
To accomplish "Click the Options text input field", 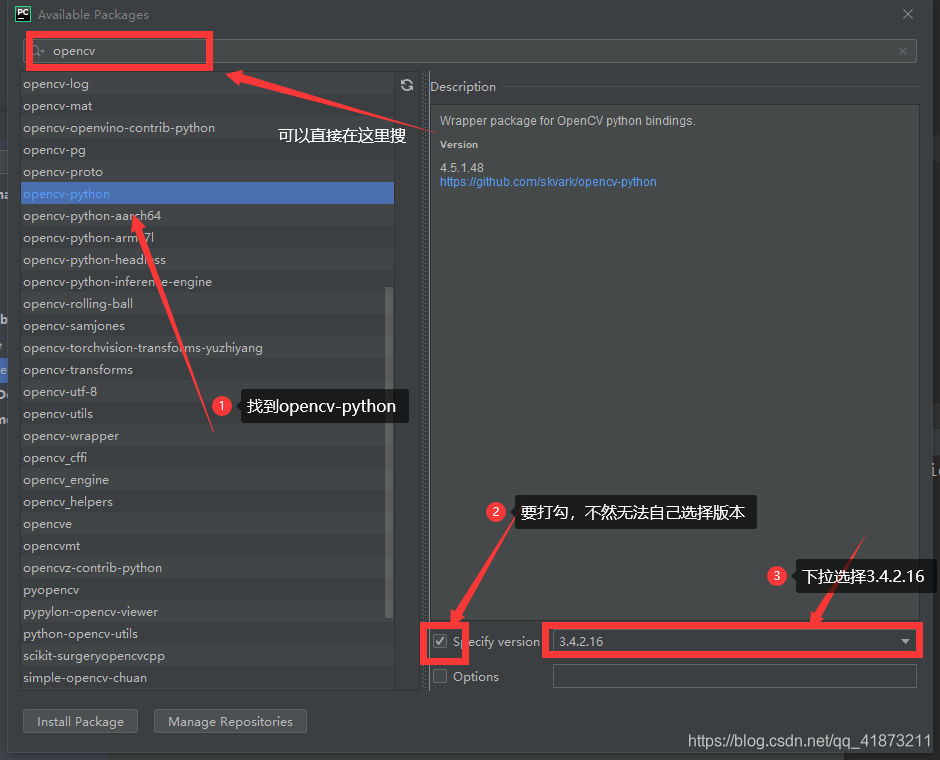I will [734, 676].
